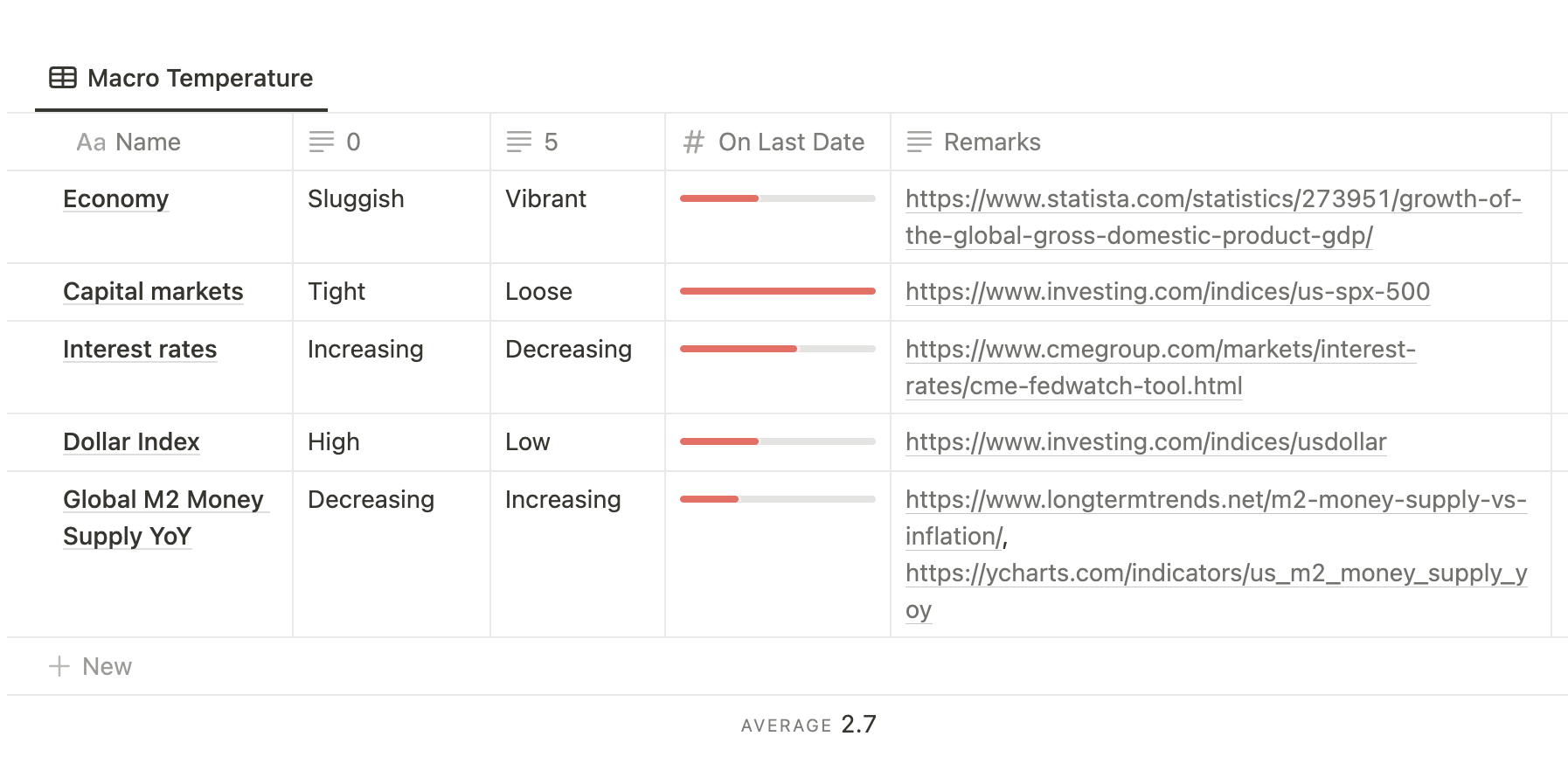Viewport: 1568px width, 764px height.
Task: Select the Sluggish cell in Economy row
Action: click(356, 199)
